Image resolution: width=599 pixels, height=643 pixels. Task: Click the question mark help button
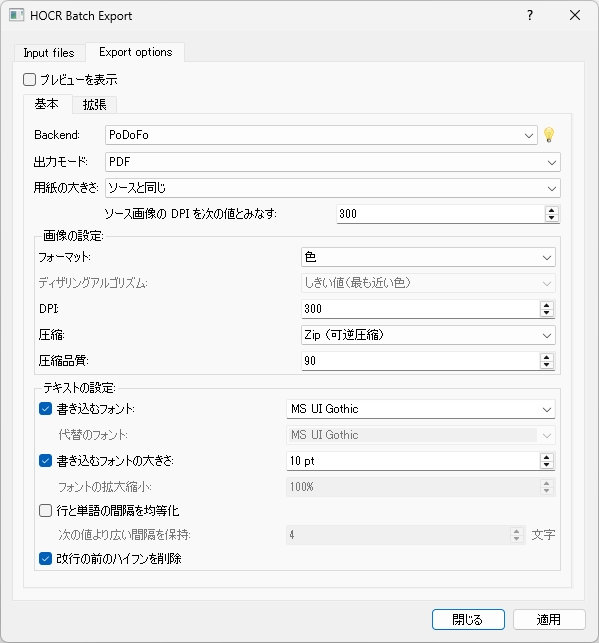pos(530,16)
